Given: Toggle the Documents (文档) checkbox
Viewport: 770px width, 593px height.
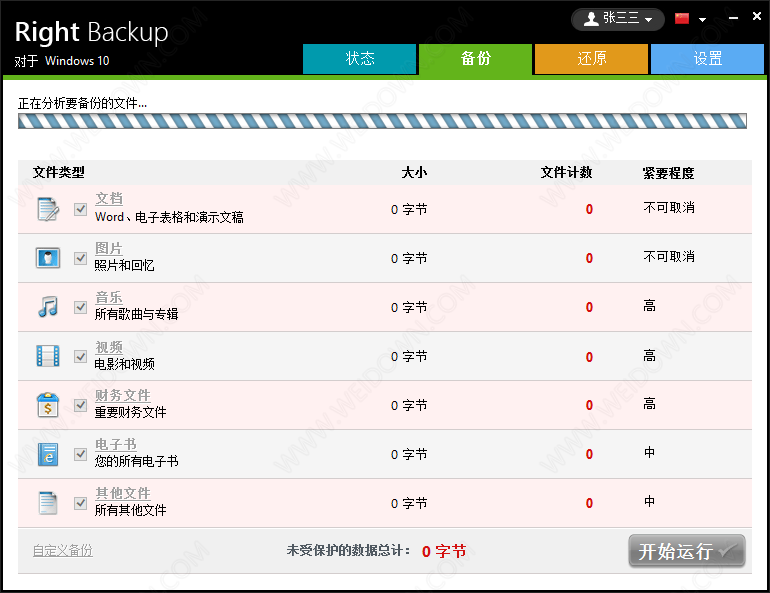Looking at the screenshot, I should (x=81, y=209).
